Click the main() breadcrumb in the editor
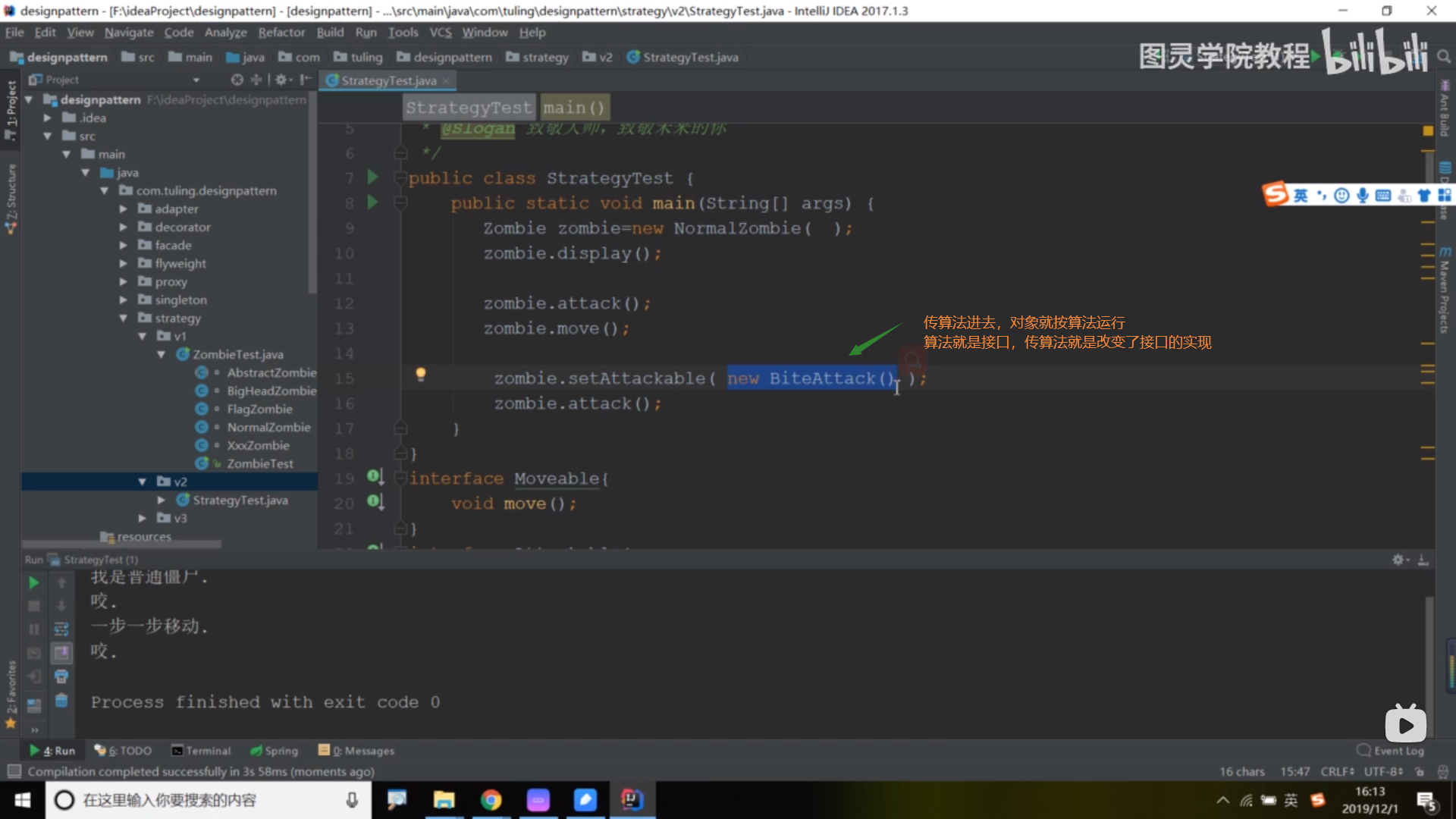 coord(573,108)
